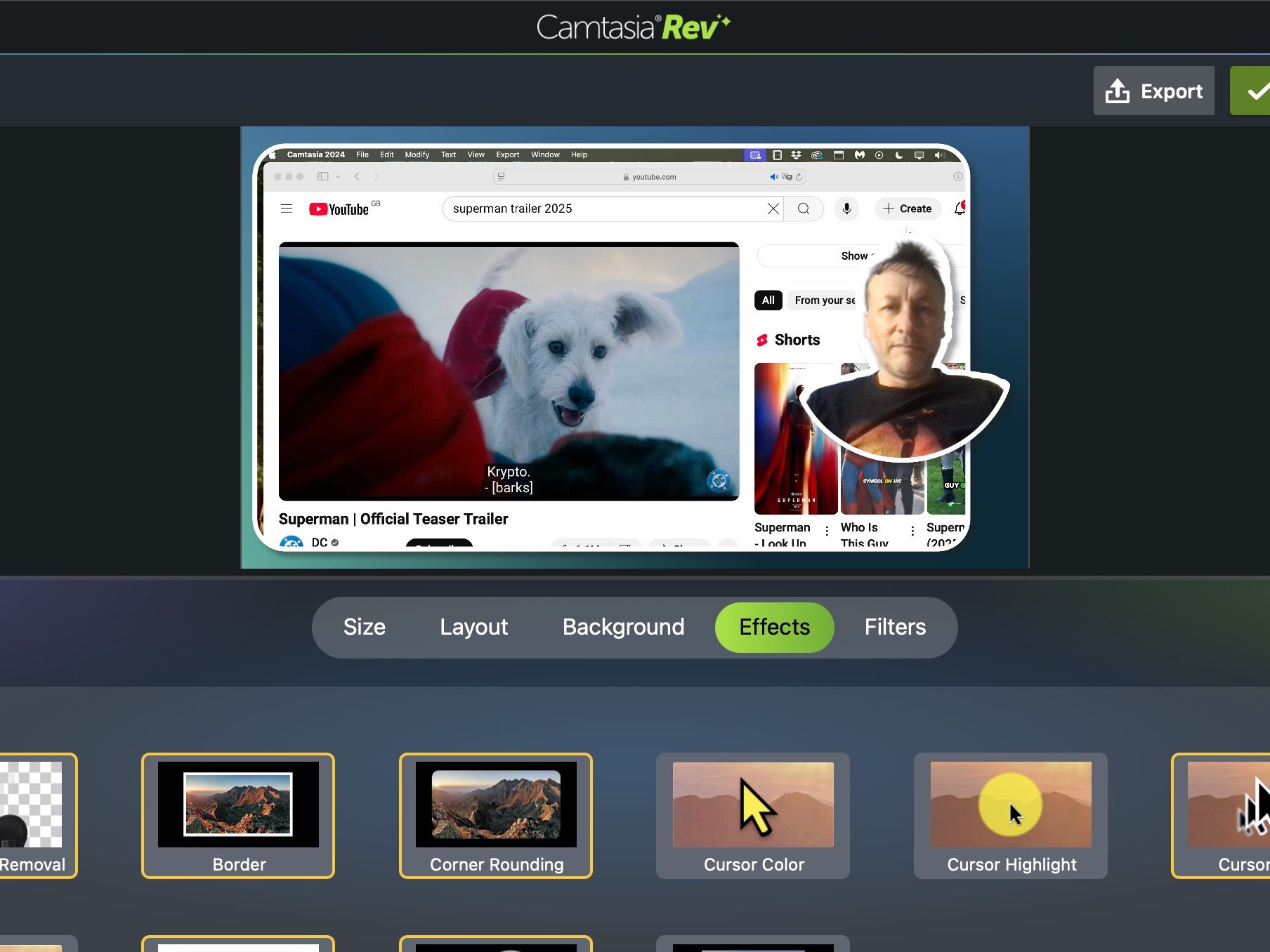Screen dimensions: 1270x952
Task: Open the File menu in the preview
Action: pos(362,154)
